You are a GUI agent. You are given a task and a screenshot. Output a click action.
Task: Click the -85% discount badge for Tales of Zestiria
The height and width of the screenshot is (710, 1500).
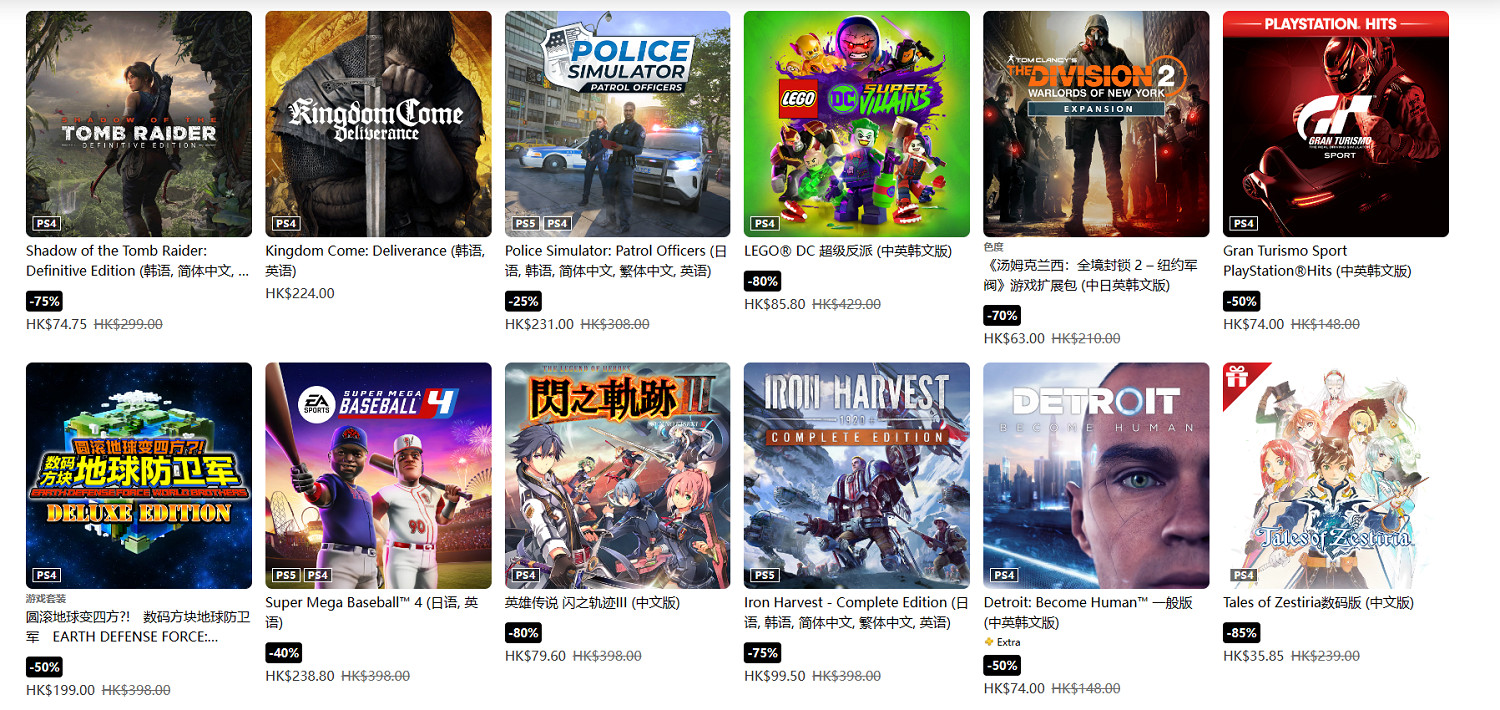pos(1242,633)
